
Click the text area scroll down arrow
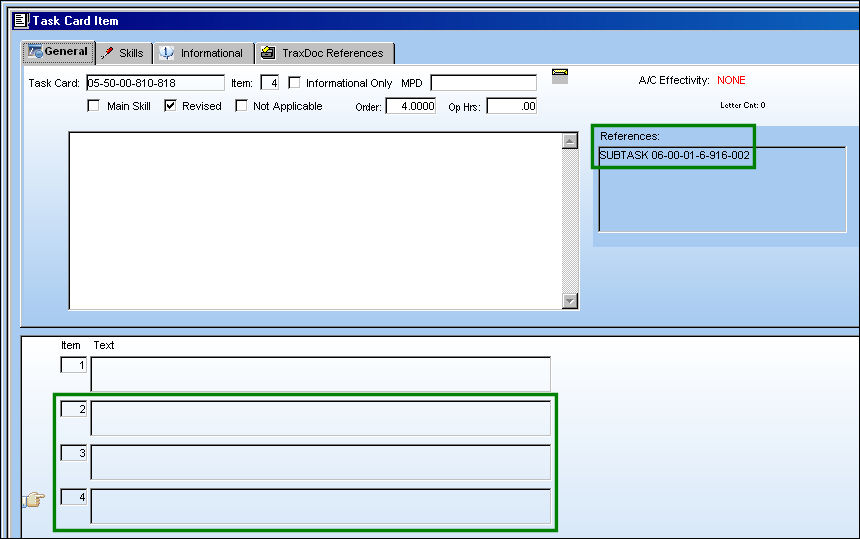pyautogui.click(x=570, y=300)
